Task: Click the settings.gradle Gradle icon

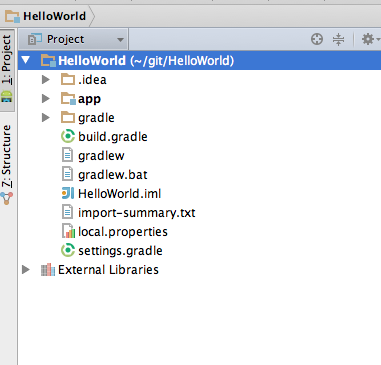Action: pos(68,250)
